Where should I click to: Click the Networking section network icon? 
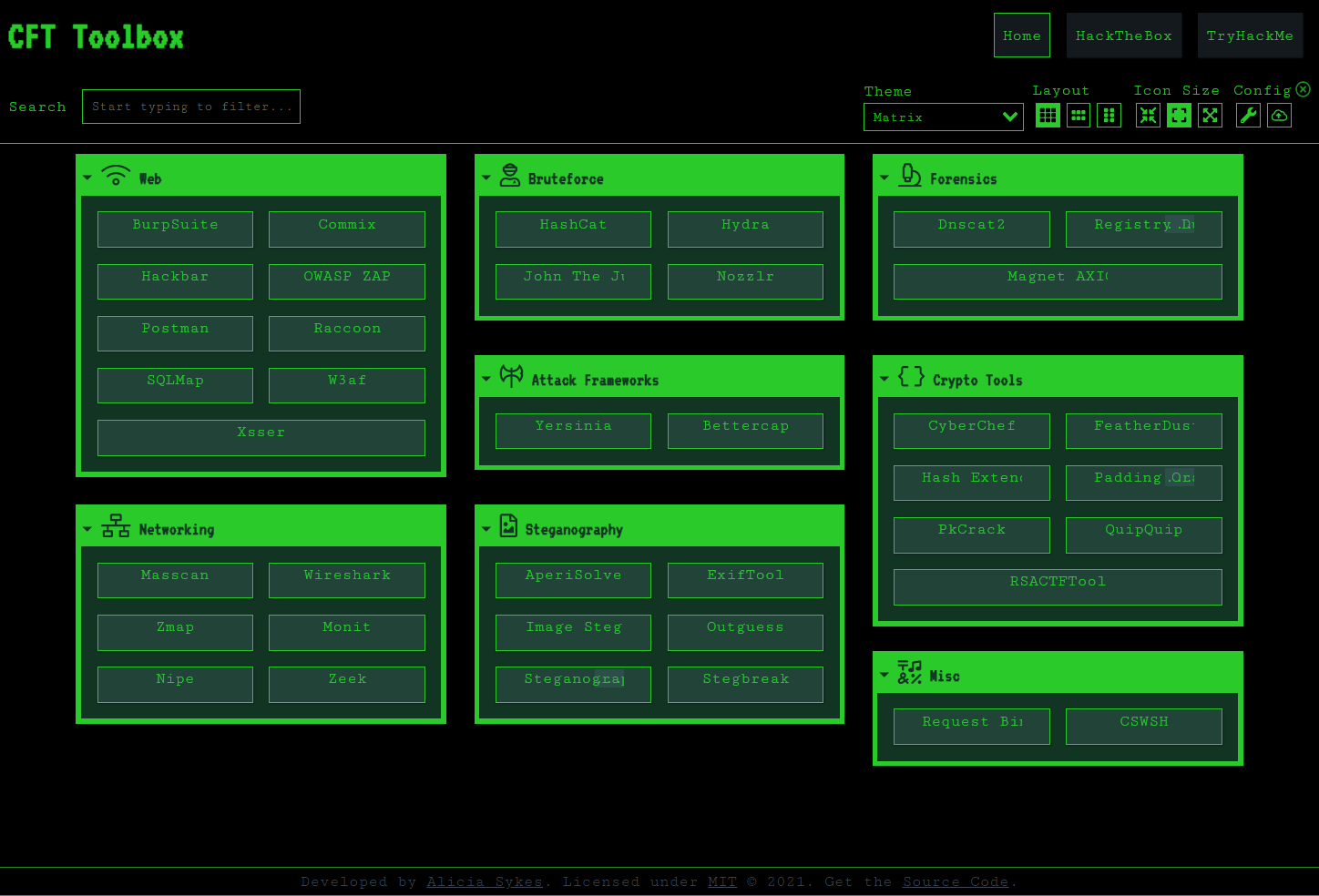click(116, 525)
